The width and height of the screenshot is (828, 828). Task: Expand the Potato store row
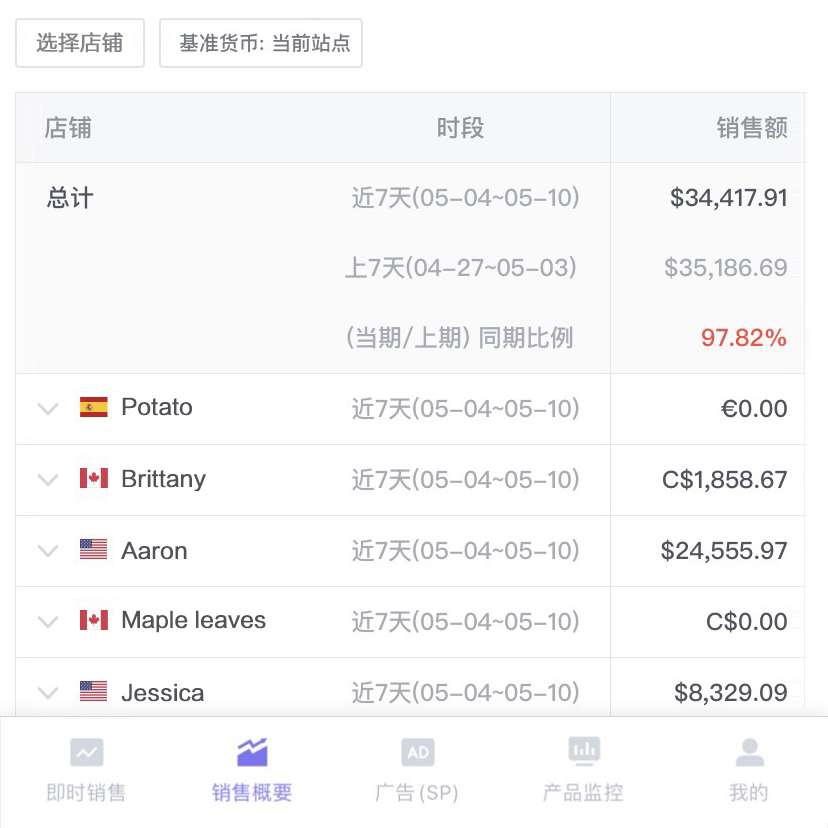pos(48,408)
